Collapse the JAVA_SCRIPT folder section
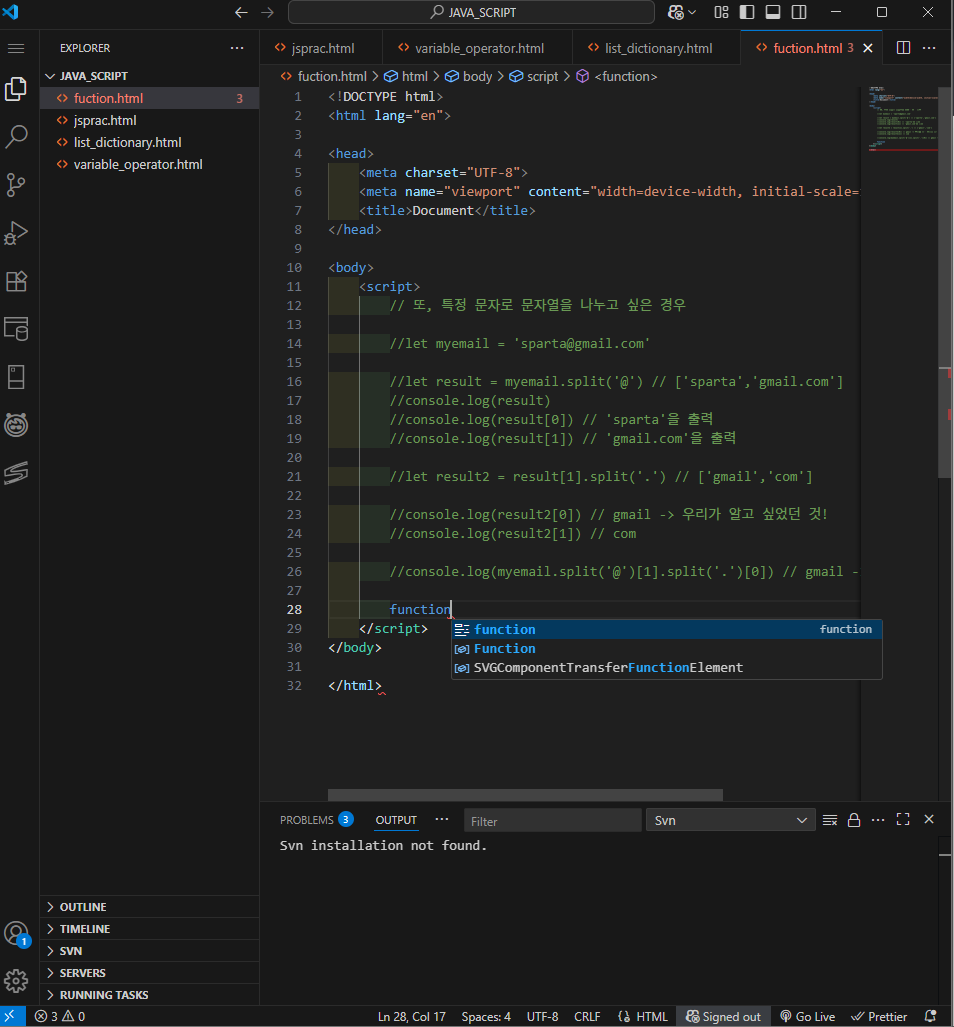 150,76
